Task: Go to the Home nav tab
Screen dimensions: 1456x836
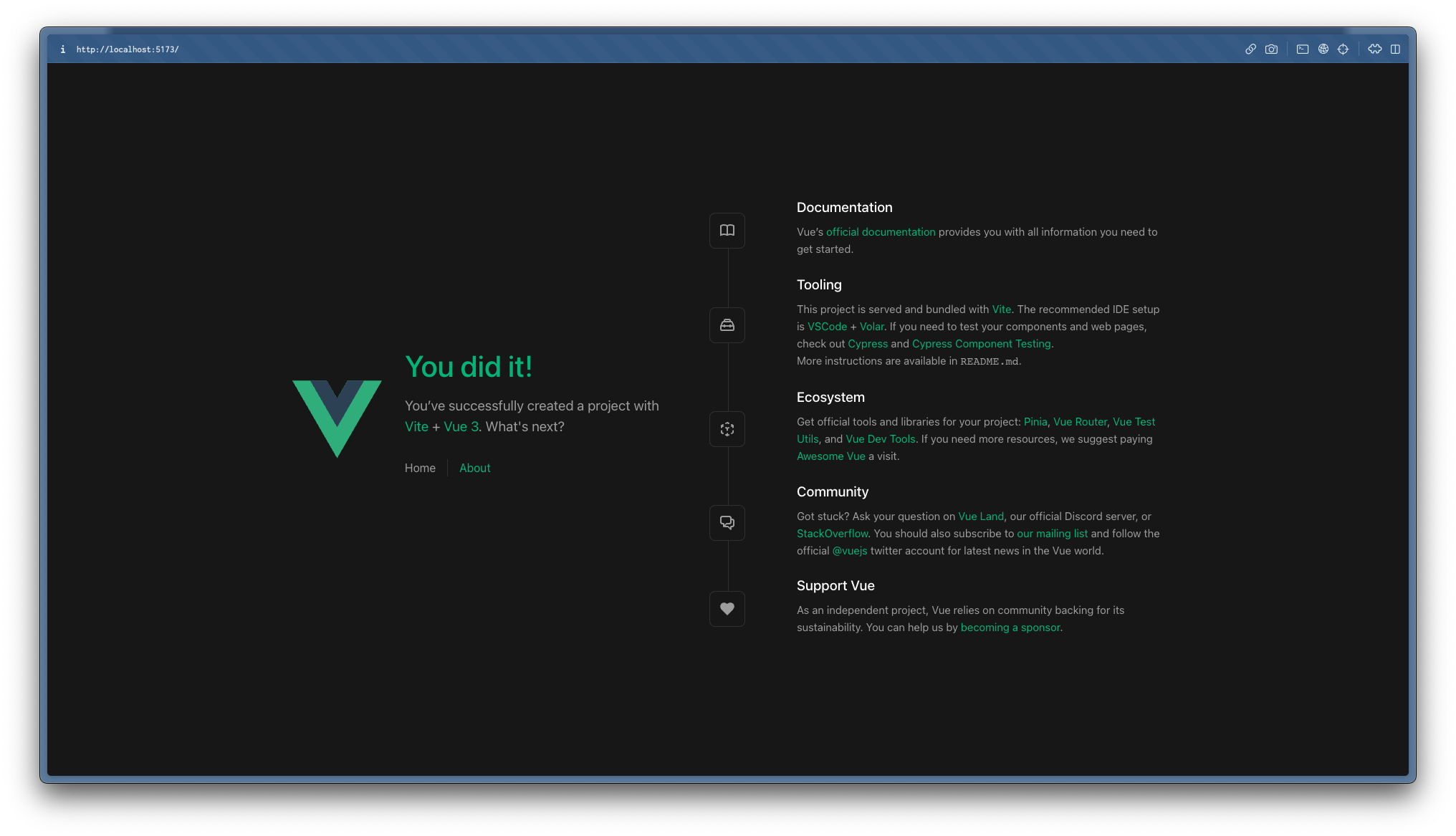Action: (420, 468)
